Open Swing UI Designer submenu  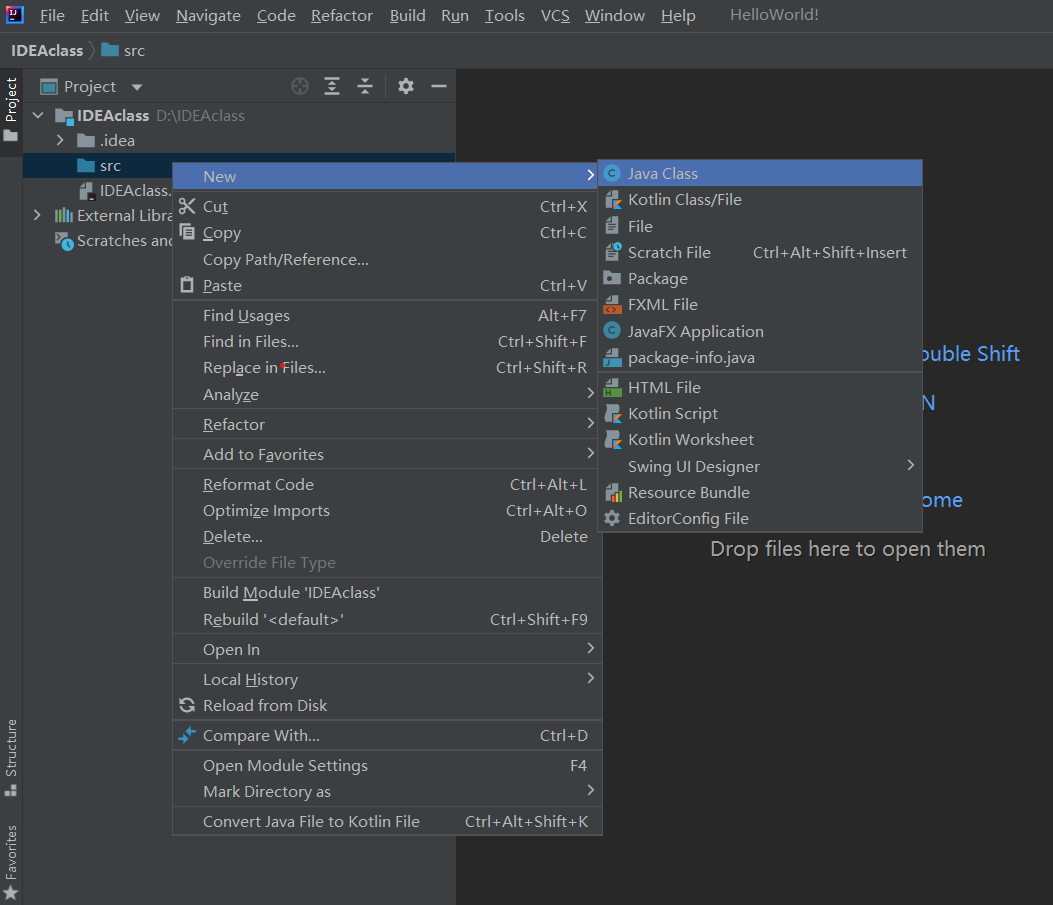693,467
